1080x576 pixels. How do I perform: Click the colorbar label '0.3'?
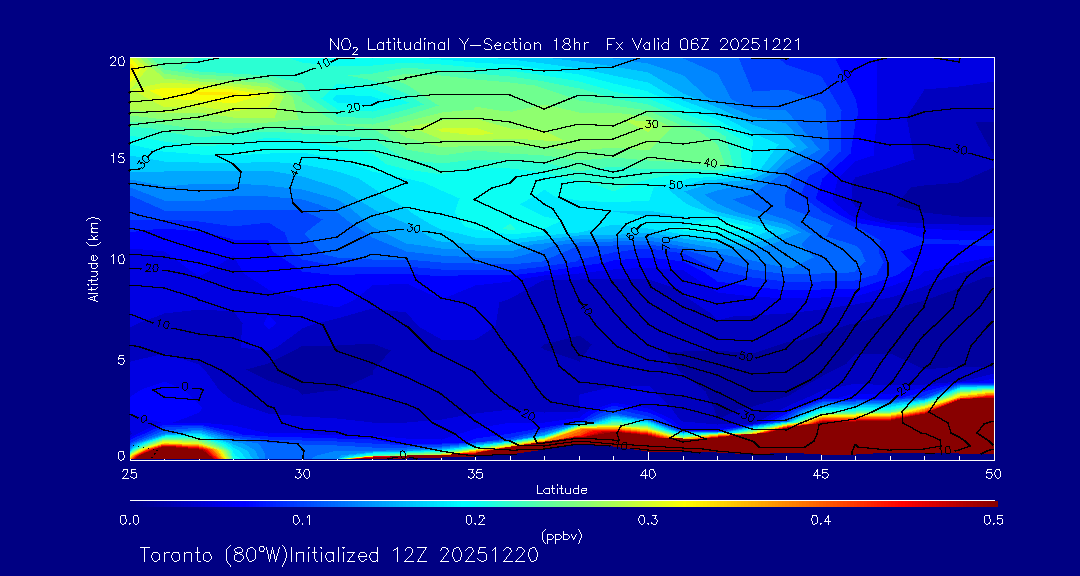(x=648, y=521)
